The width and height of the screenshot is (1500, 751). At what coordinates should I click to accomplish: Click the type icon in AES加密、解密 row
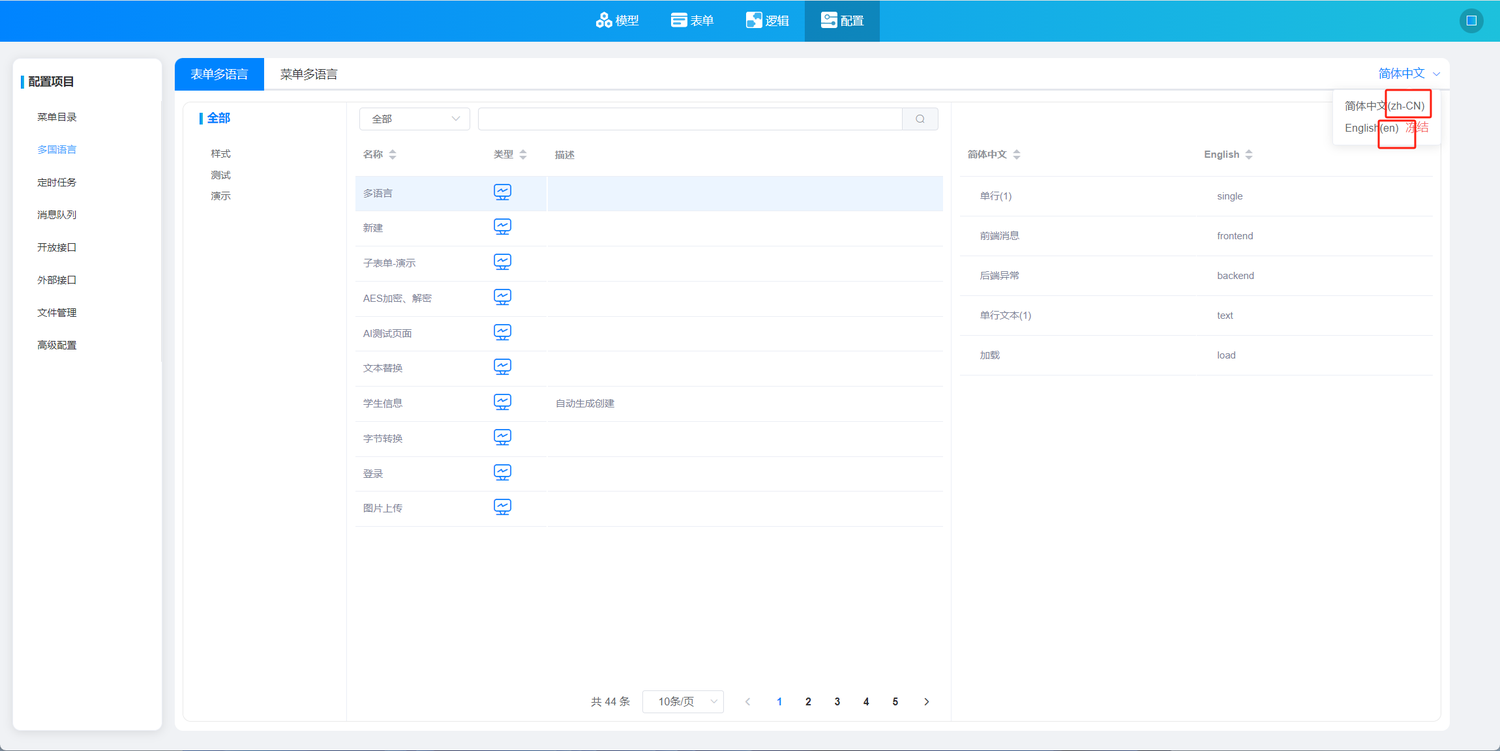pos(503,297)
